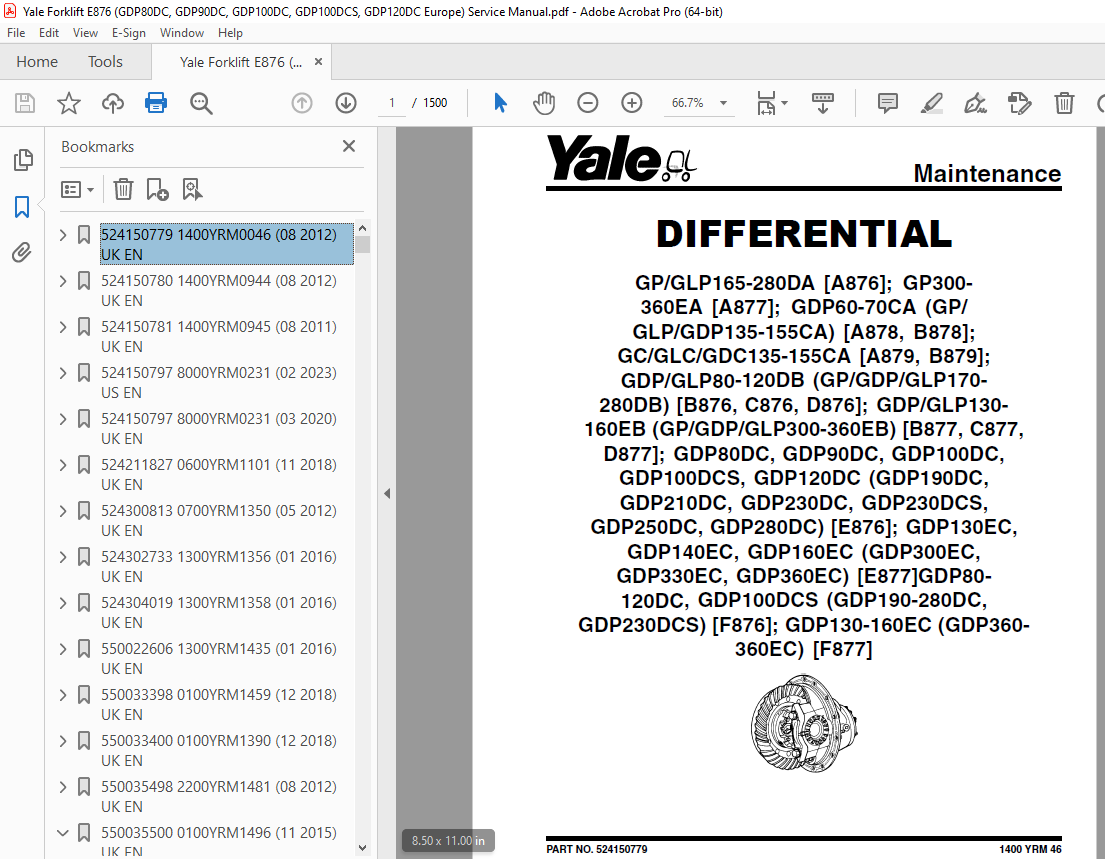Expand the 550022606 1300YRM1435 bookmark
Viewport: 1105px width, 859px height.
coord(63,649)
